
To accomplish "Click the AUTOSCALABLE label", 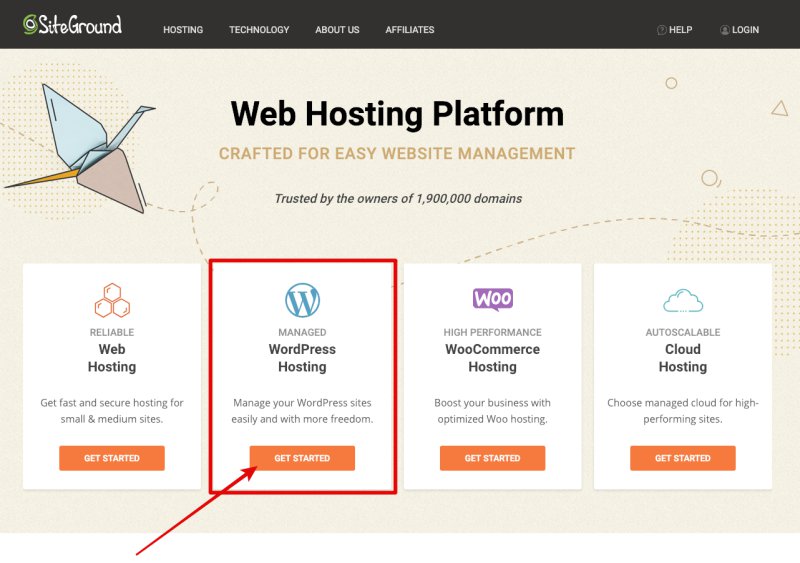I will [x=683, y=332].
